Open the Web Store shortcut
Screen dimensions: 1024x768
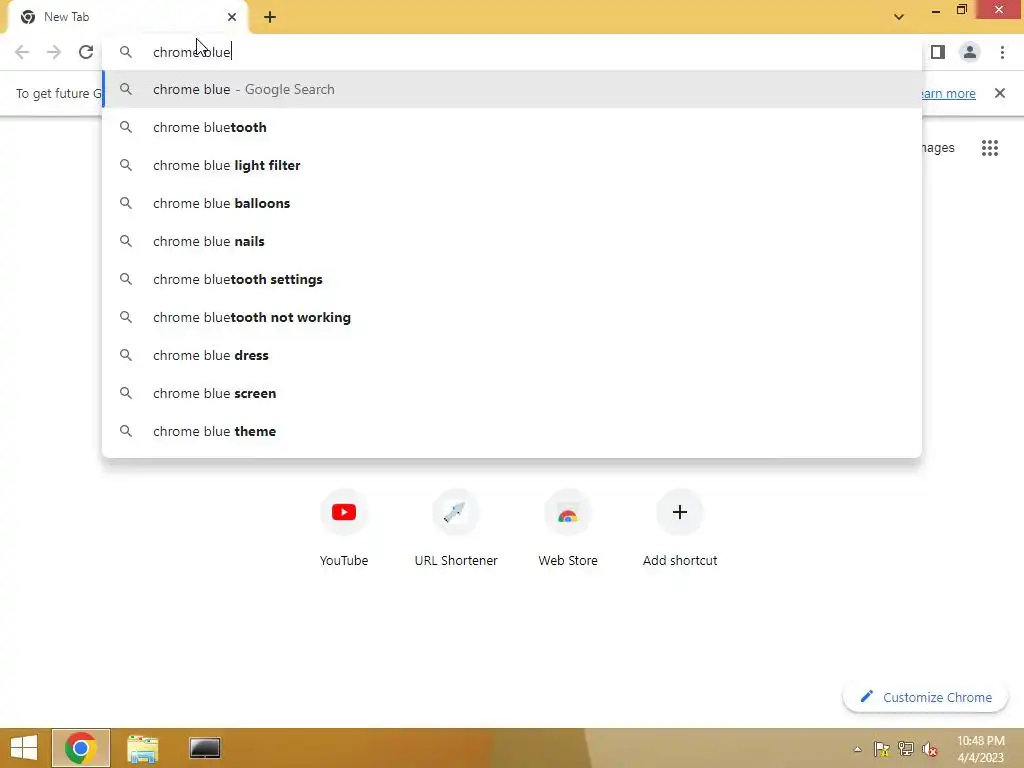(x=568, y=528)
